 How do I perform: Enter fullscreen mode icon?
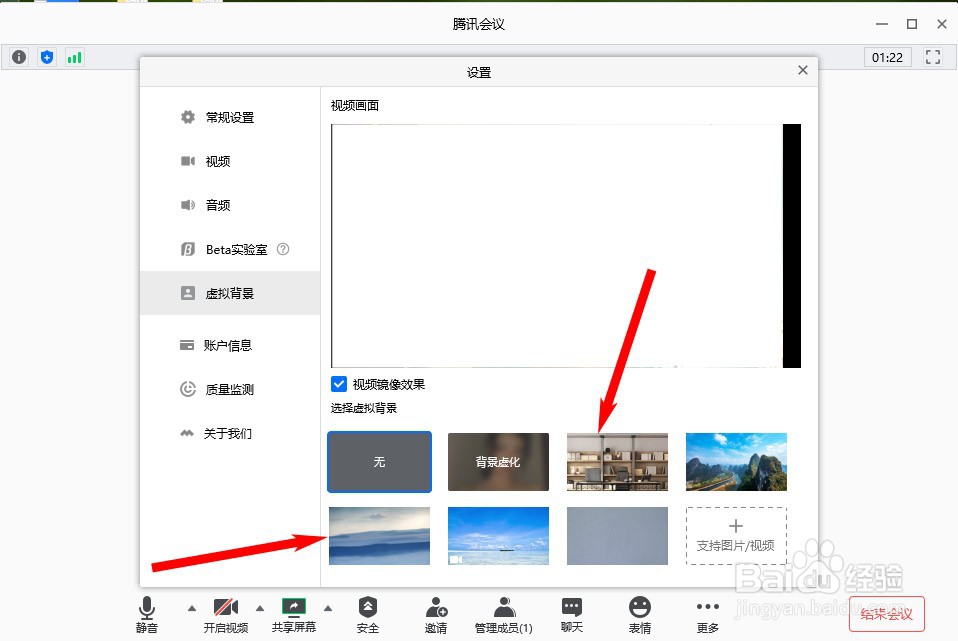tap(933, 57)
